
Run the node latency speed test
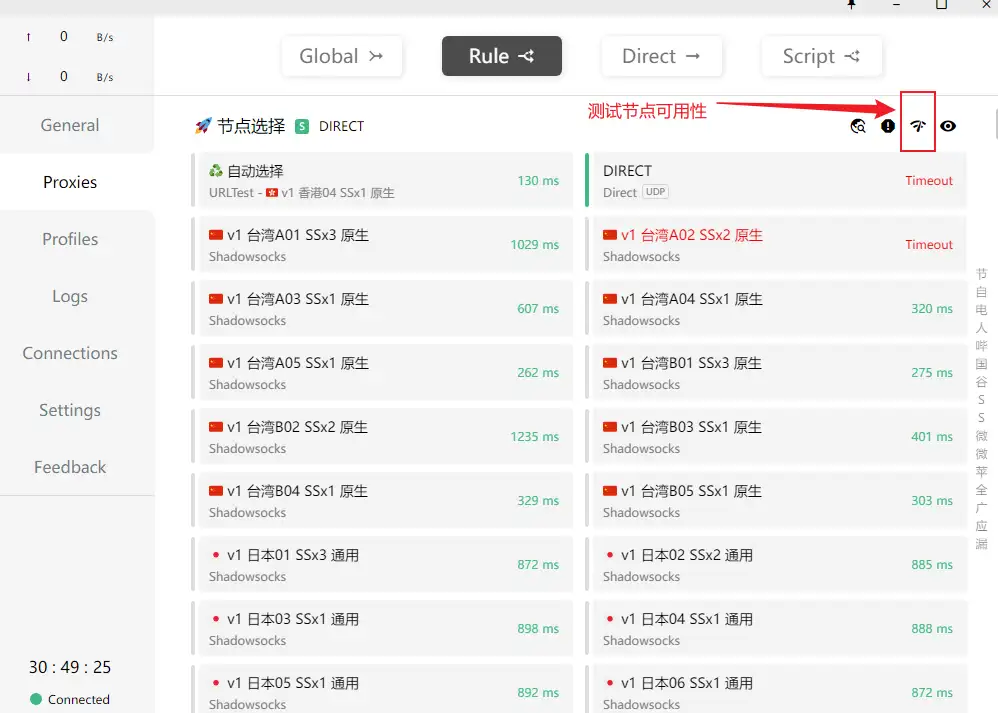918,126
